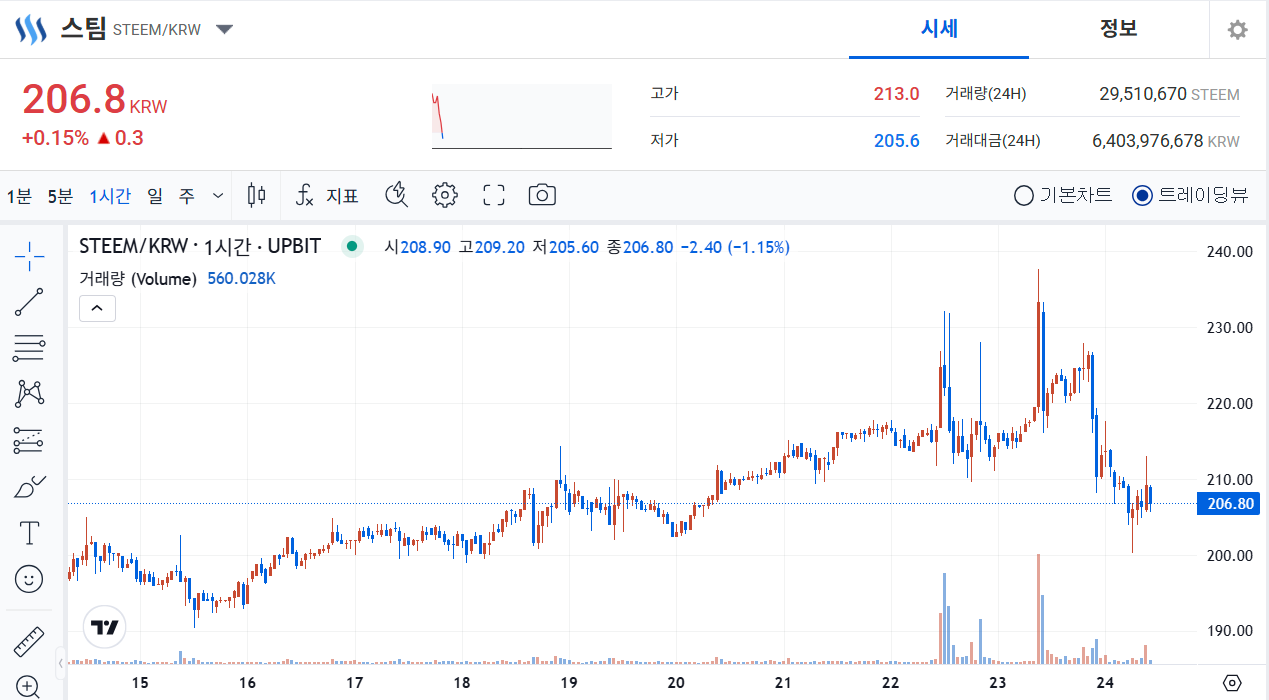
Task: Click the 6,403,976,678 KRW trade amount
Action: [1166, 141]
